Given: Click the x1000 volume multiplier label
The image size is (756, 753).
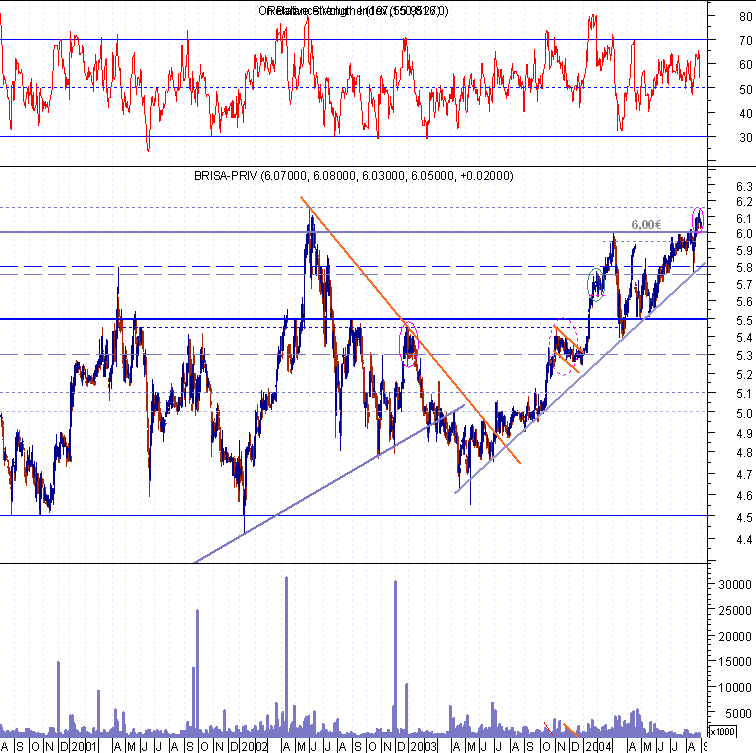Looking at the screenshot, I should click(723, 731).
